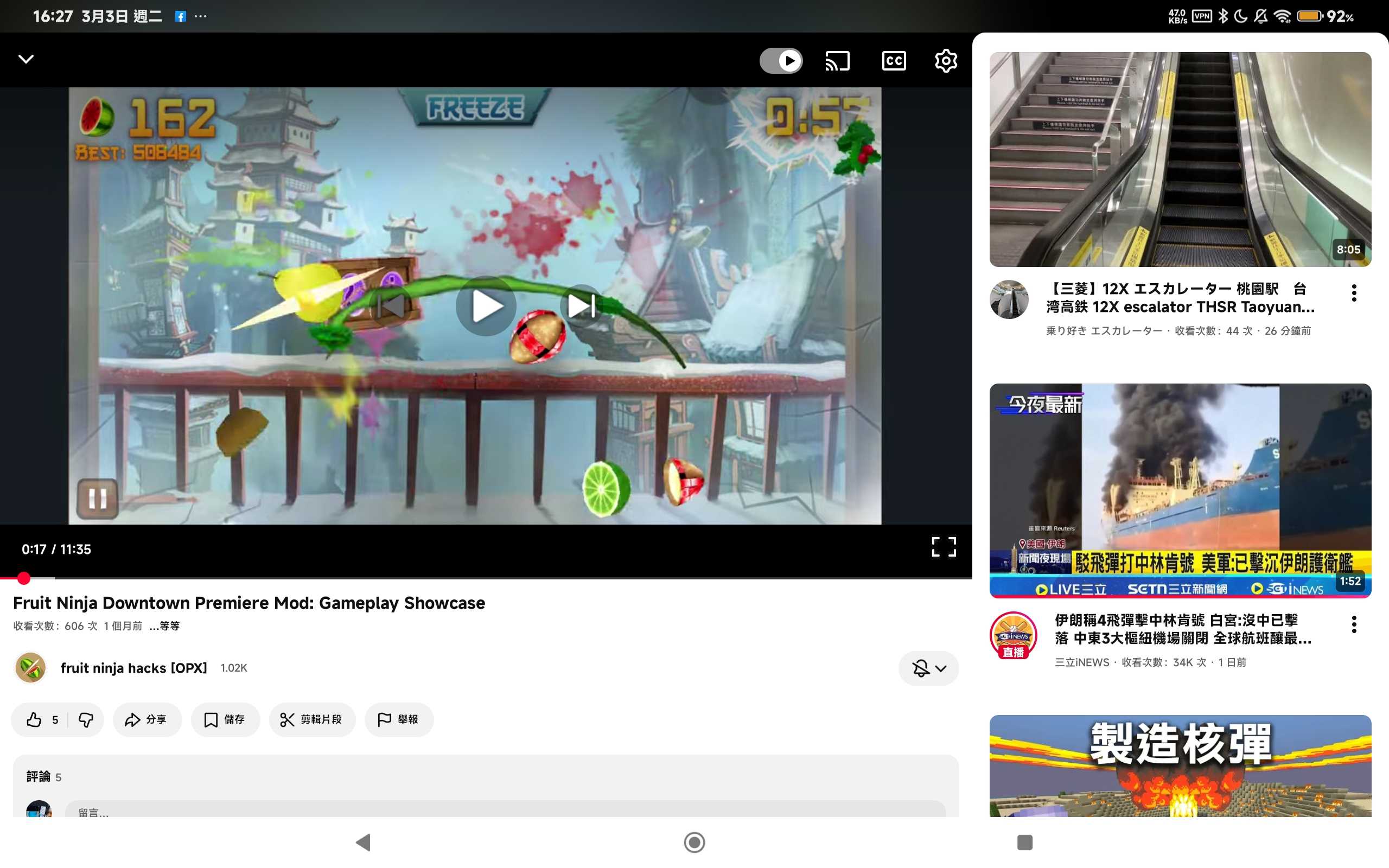The width and height of the screenshot is (1389, 868).
Task: Play the paused video
Action: pyautogui.click(x=486, y=306)
